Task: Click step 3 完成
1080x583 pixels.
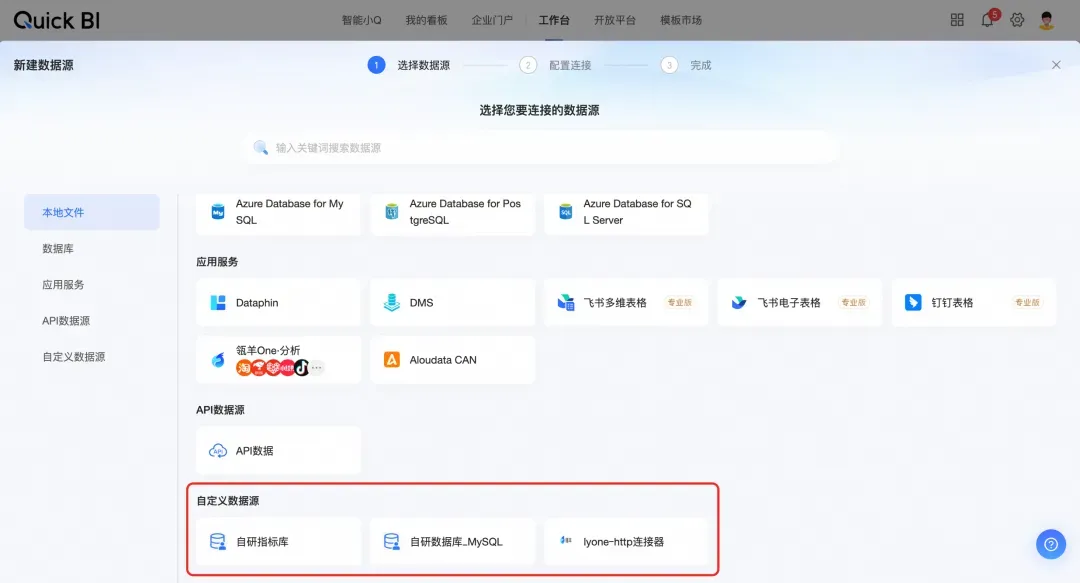Action: click(x=686, y=65)
